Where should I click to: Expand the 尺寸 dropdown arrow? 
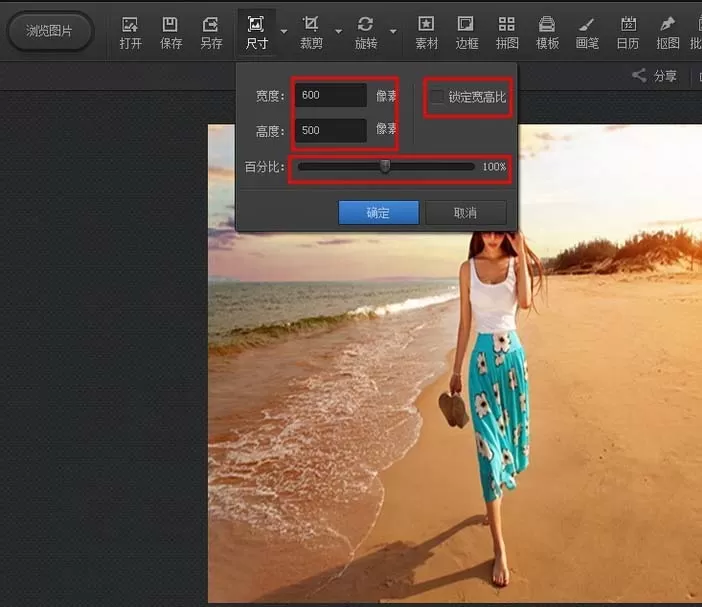coord(284,31)
